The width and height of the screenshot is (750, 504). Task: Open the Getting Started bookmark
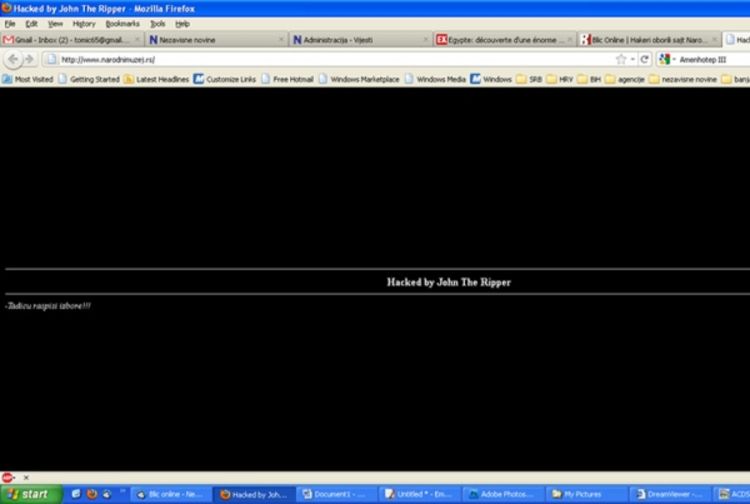click(89, 79)
